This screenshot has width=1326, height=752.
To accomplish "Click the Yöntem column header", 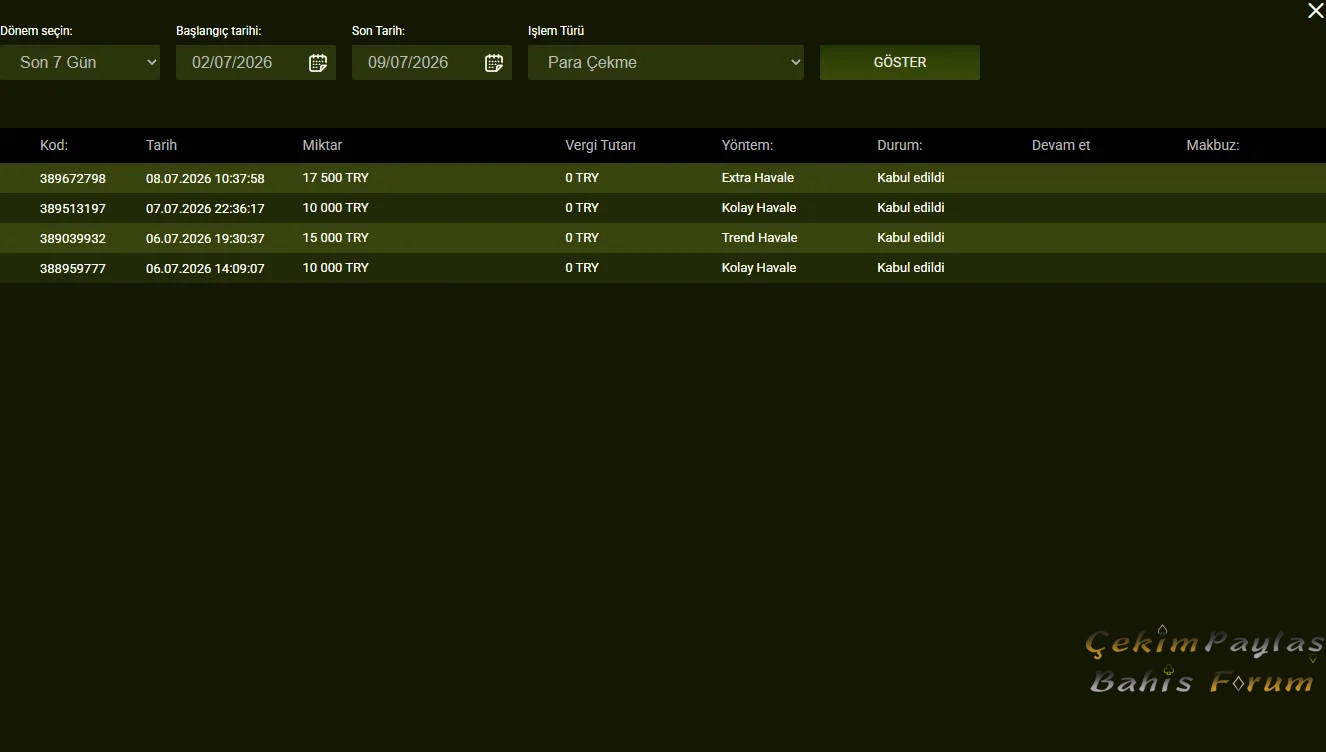I will coord(747,145).
